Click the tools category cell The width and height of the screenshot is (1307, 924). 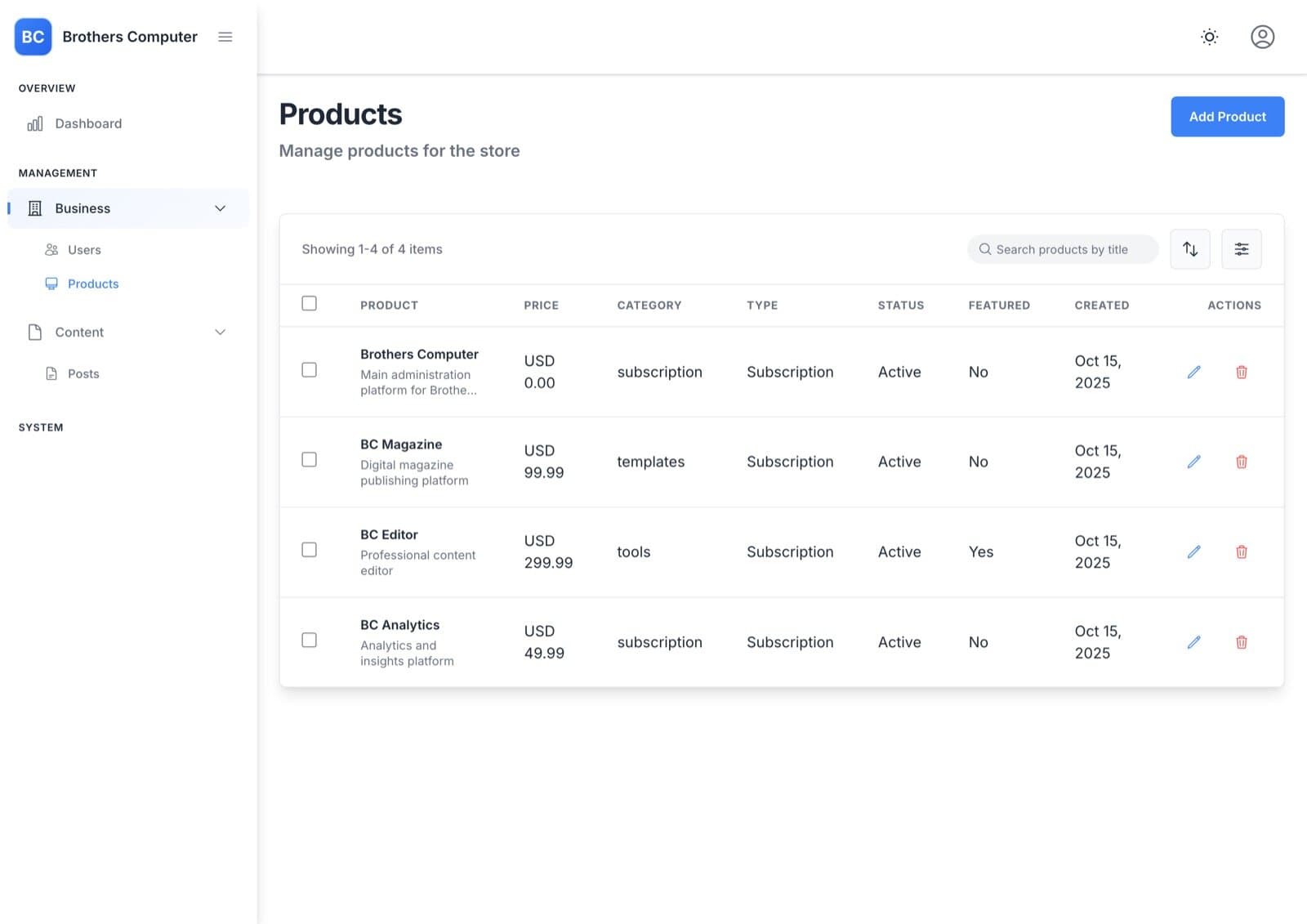click(x=633, y=551)
